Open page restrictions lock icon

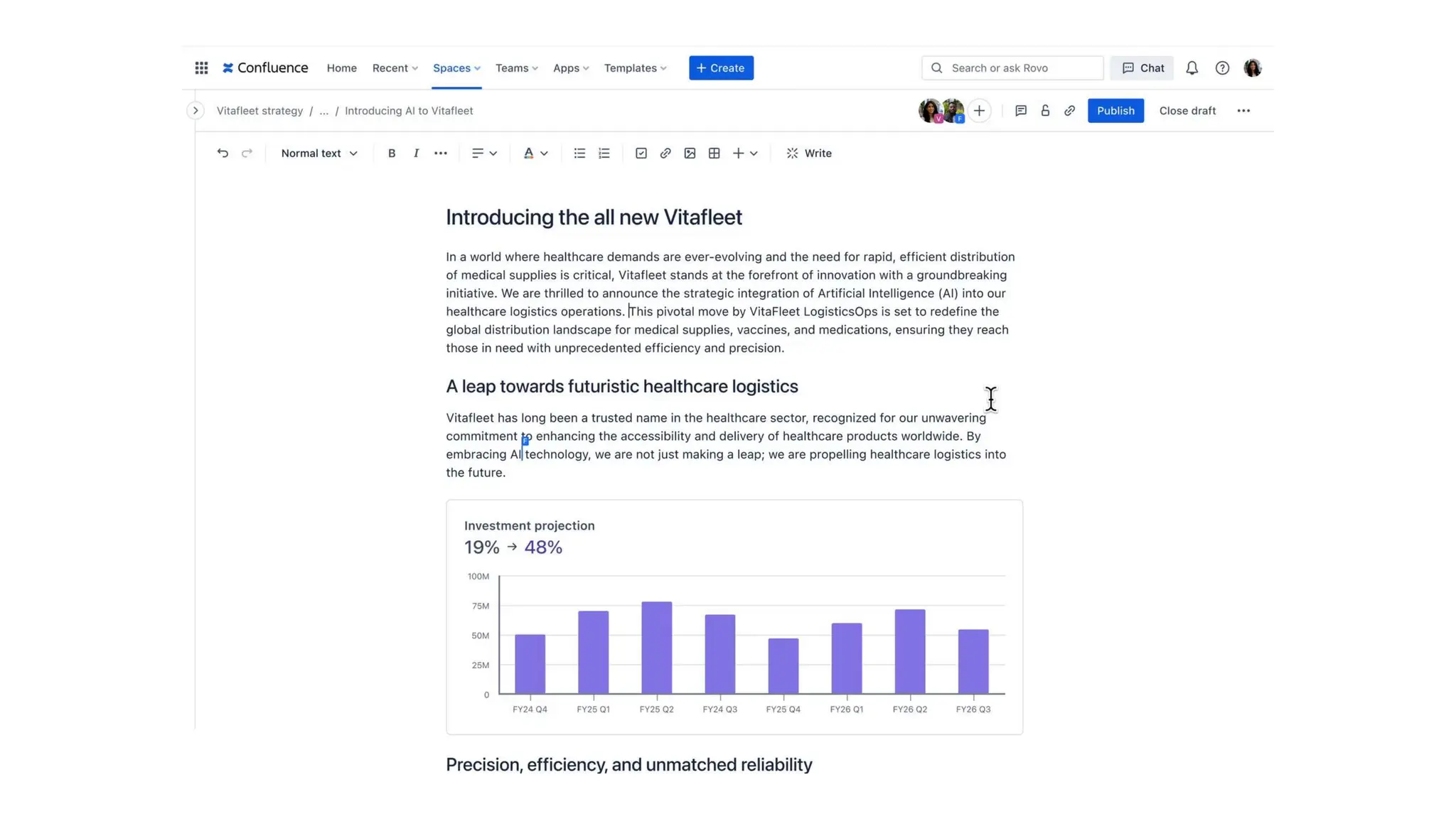pos(1045,110)
